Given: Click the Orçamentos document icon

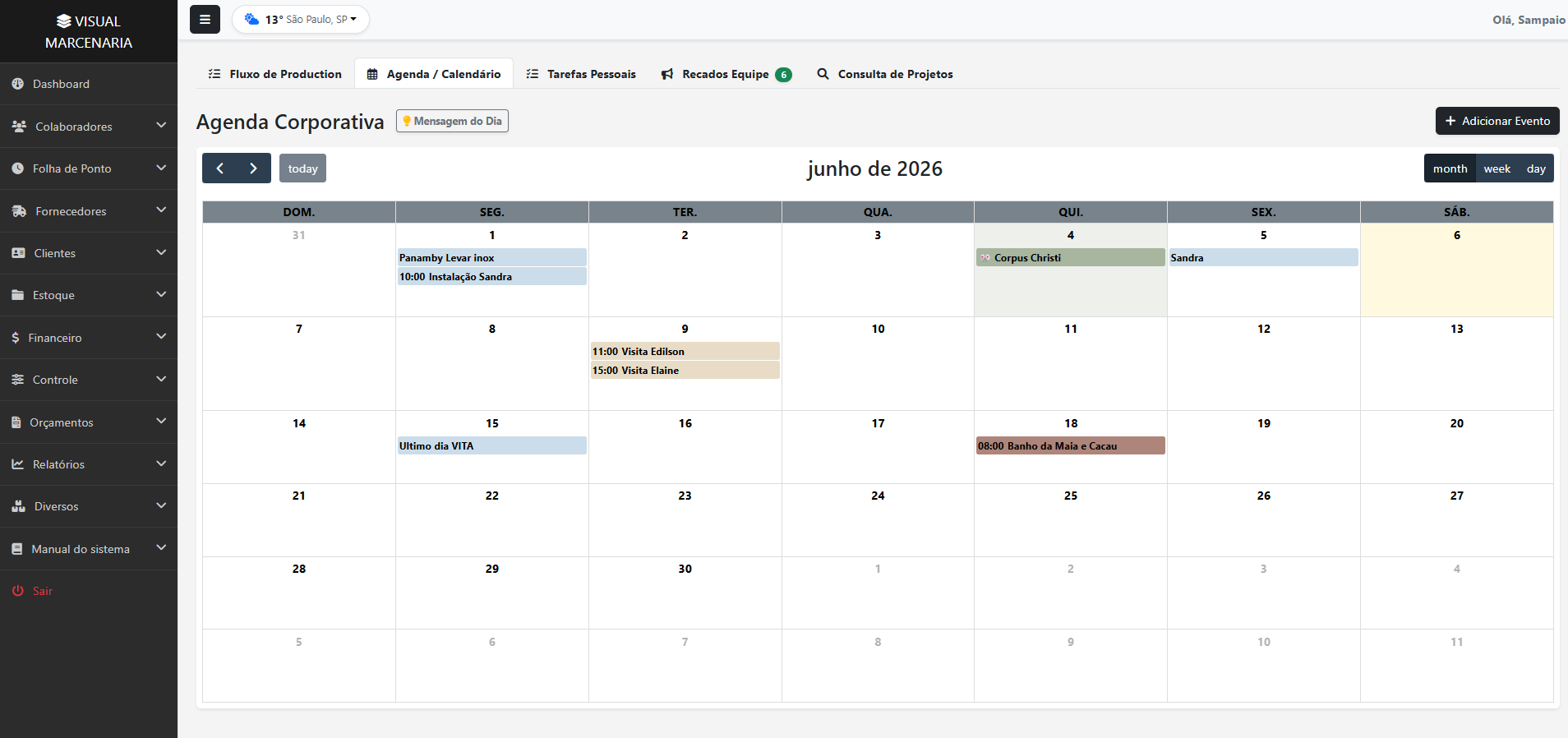Looking at the screenshot, I should coord(16,422).
